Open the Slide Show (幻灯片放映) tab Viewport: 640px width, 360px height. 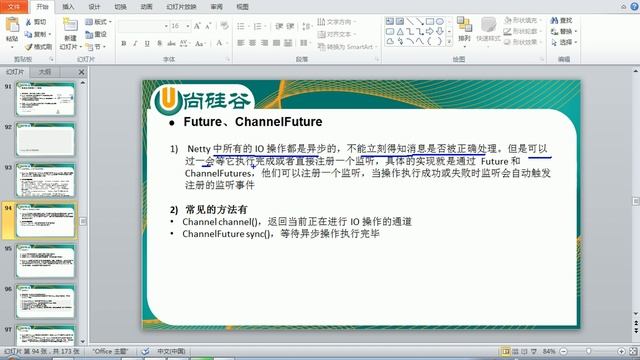182,7
